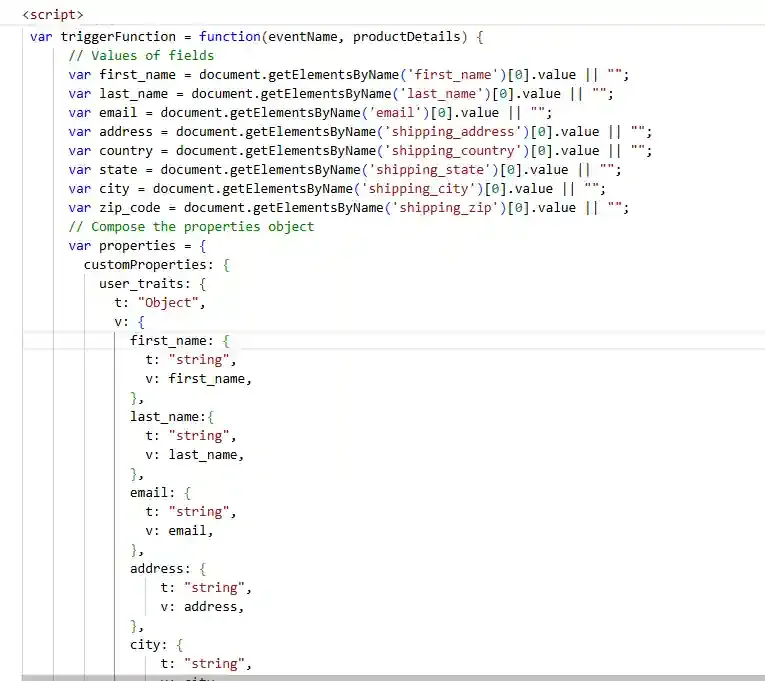Click the 'last_name' string in getElementsByName

[441, 94]
